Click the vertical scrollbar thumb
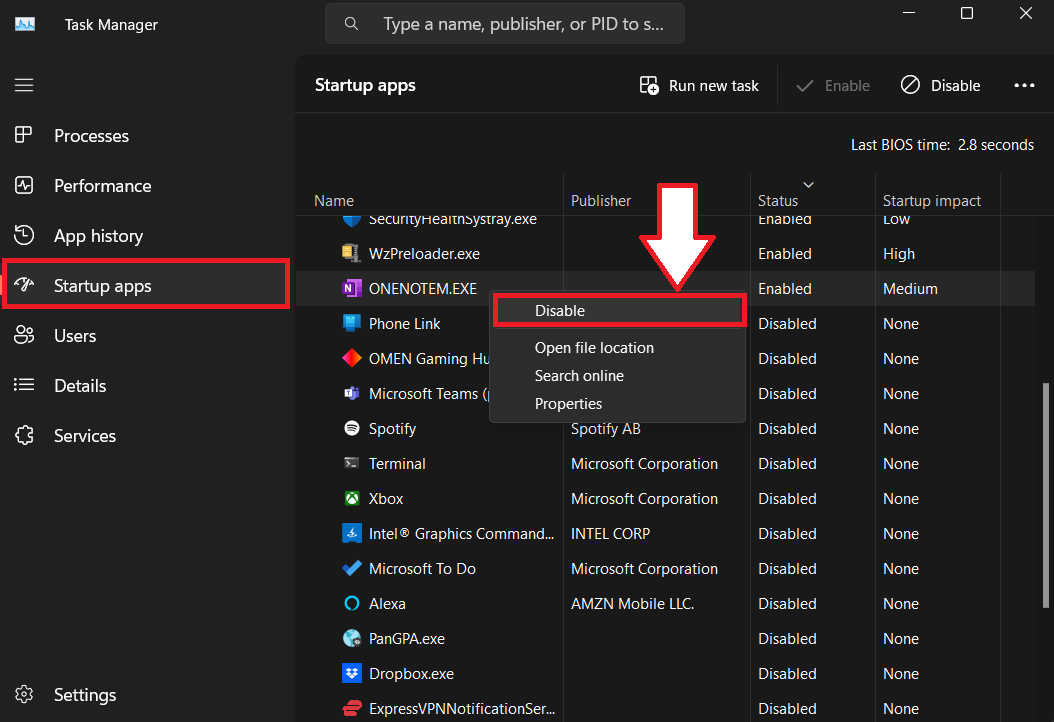This screenshot has height=722, width=1054. (1045, 495)
